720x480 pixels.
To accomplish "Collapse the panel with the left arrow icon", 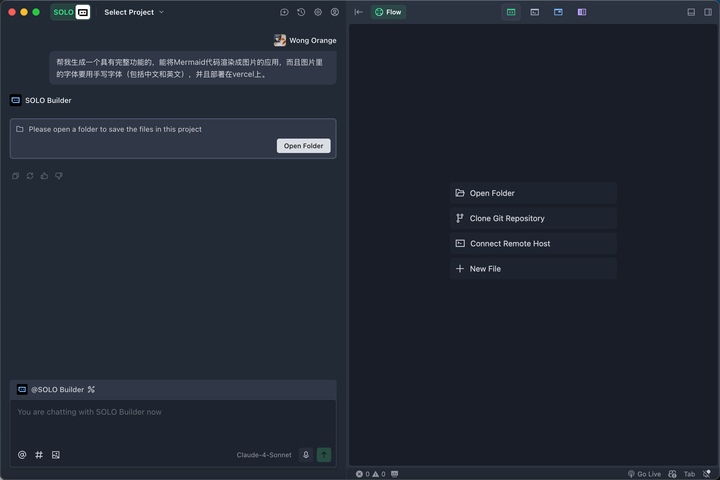I will pyautogui.click(x=359, y=12).
